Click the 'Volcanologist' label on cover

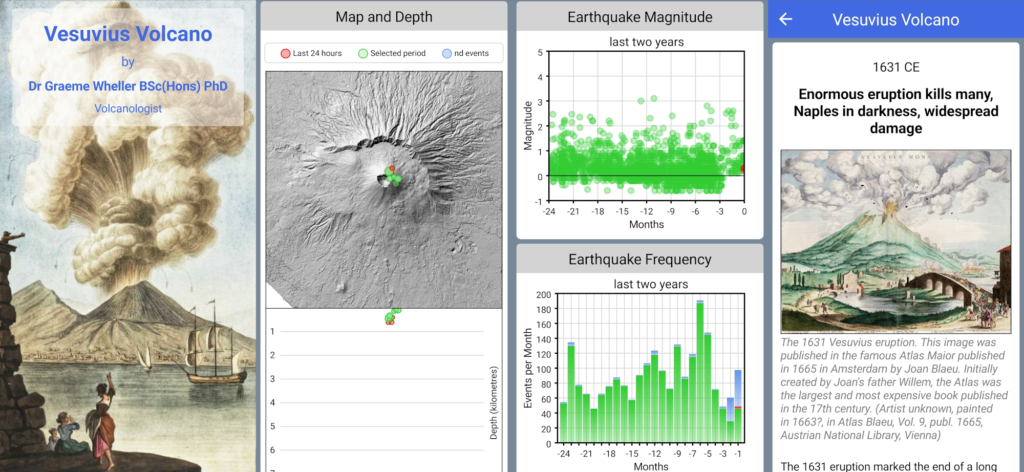coord(128,108)
